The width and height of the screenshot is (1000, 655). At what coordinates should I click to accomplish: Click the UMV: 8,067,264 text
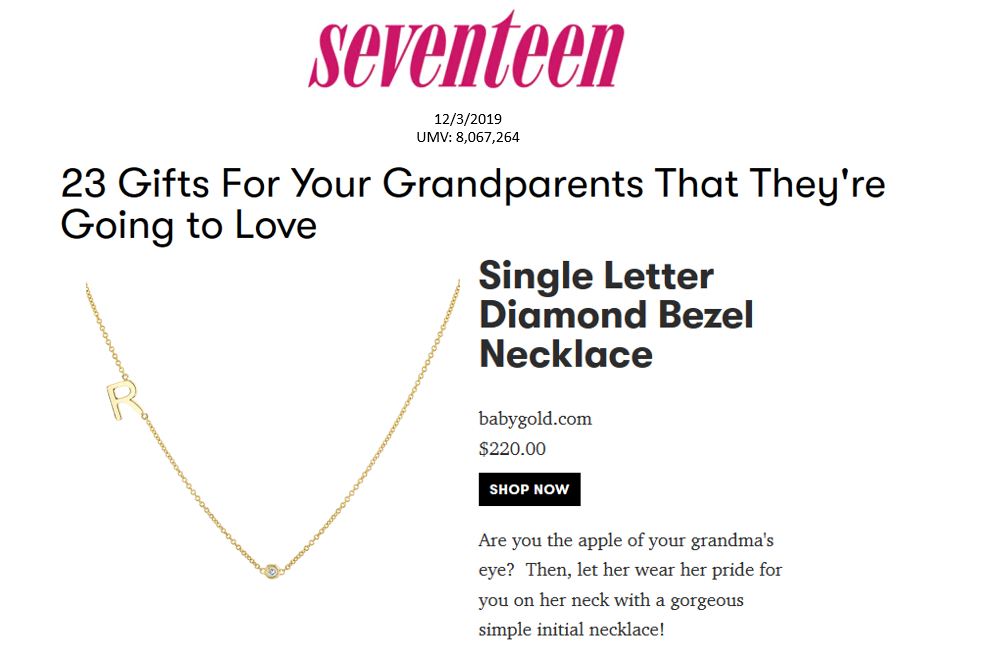[467, 137]
